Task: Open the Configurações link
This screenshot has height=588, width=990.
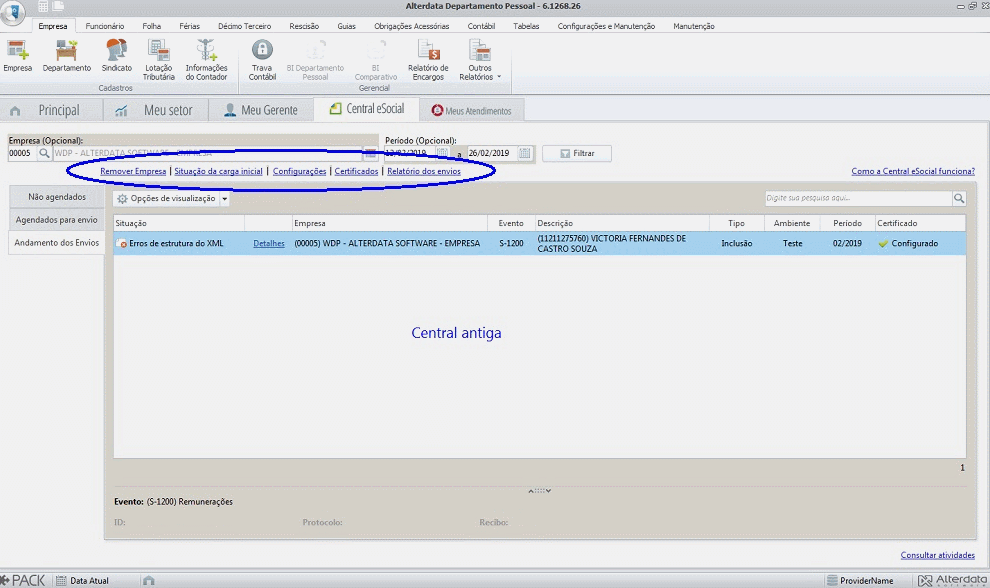Action: [x=299, y=171]
